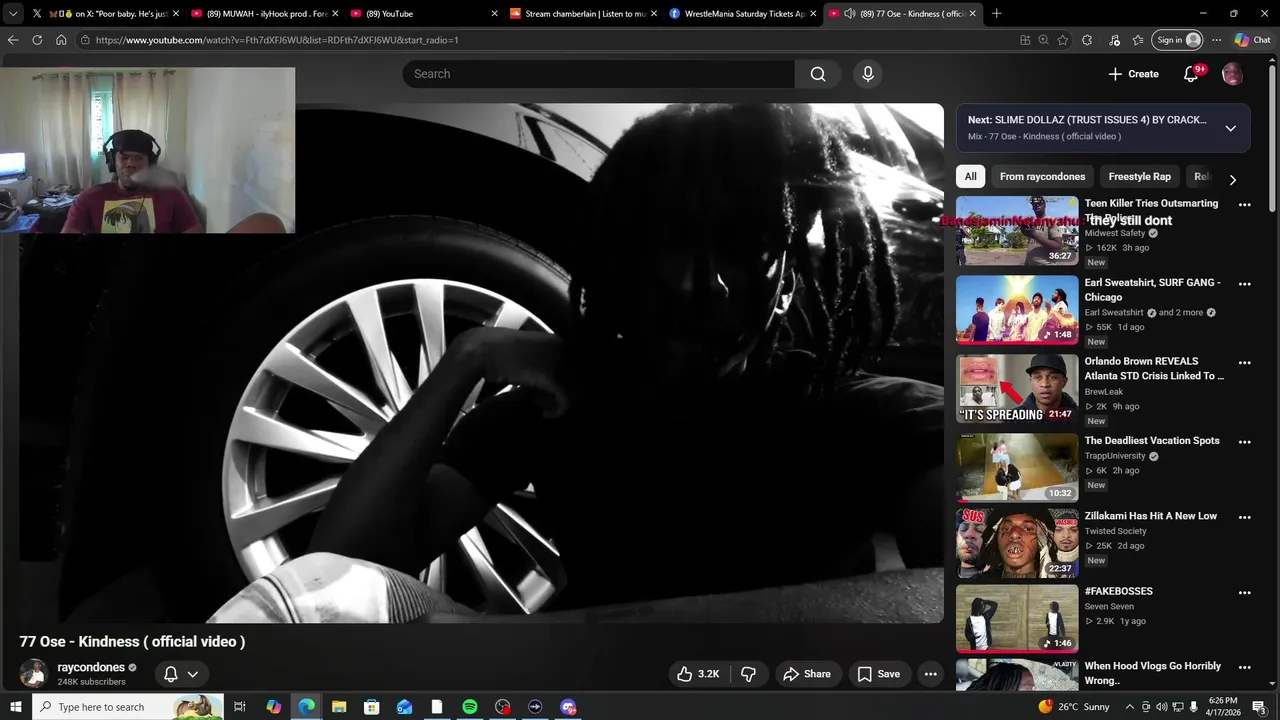
Task: Open the raycondones channel link
Action: pos(91,667)
